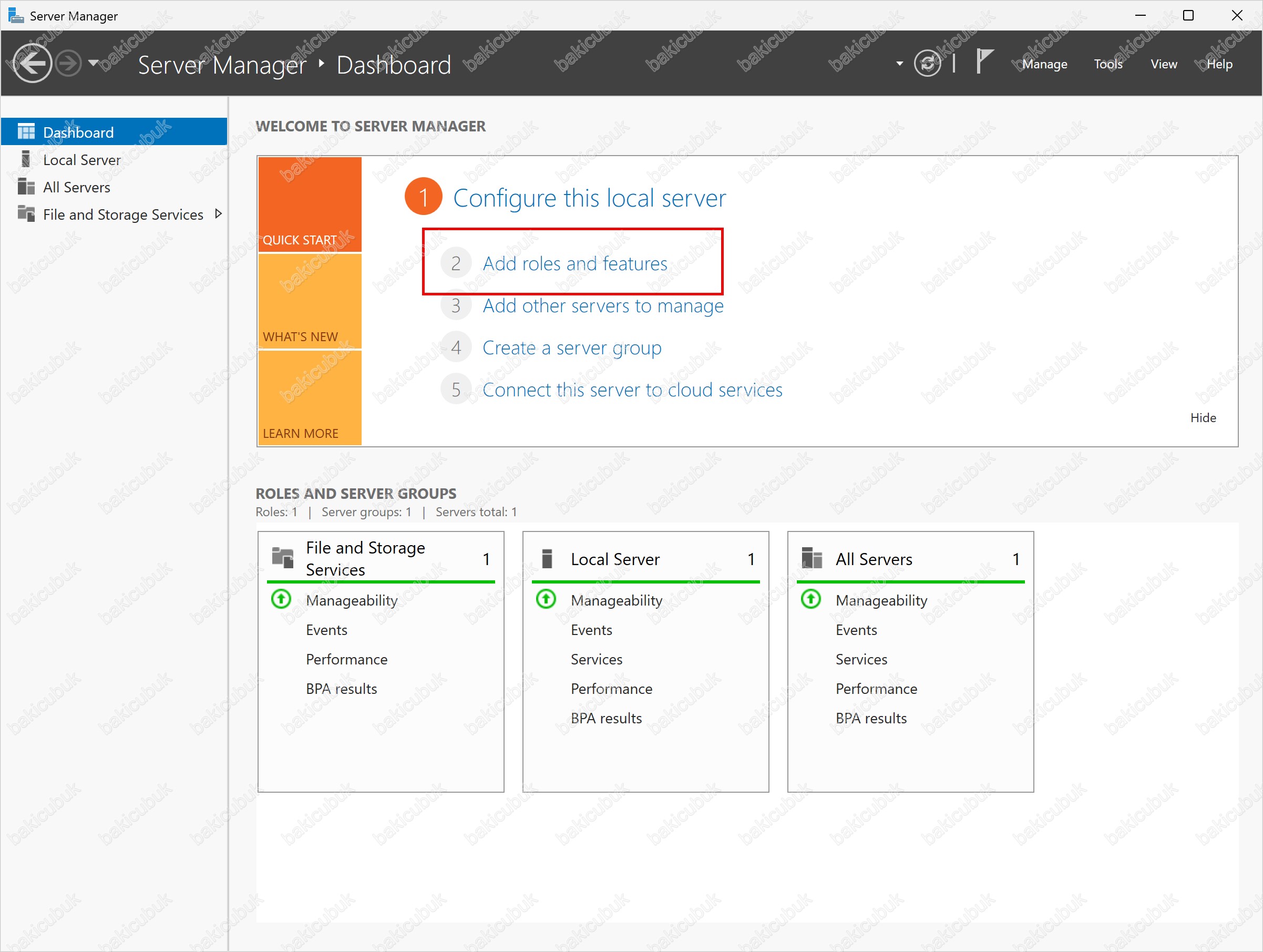The image size is (1263, 952).
Task: Click the Local Server tile Manageability status icon
Action: [546, 599]
